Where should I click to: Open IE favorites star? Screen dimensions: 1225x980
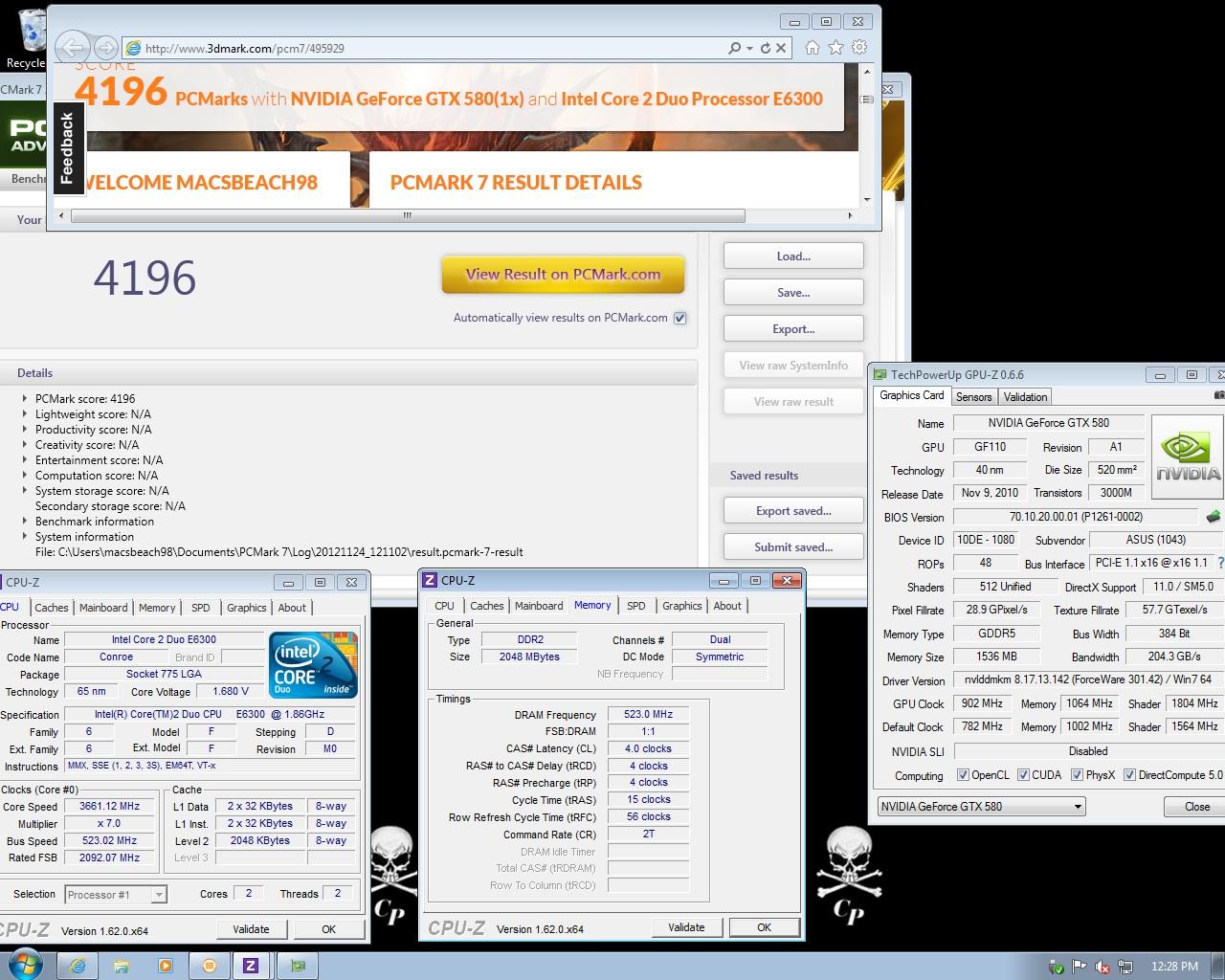coord(835,47)
